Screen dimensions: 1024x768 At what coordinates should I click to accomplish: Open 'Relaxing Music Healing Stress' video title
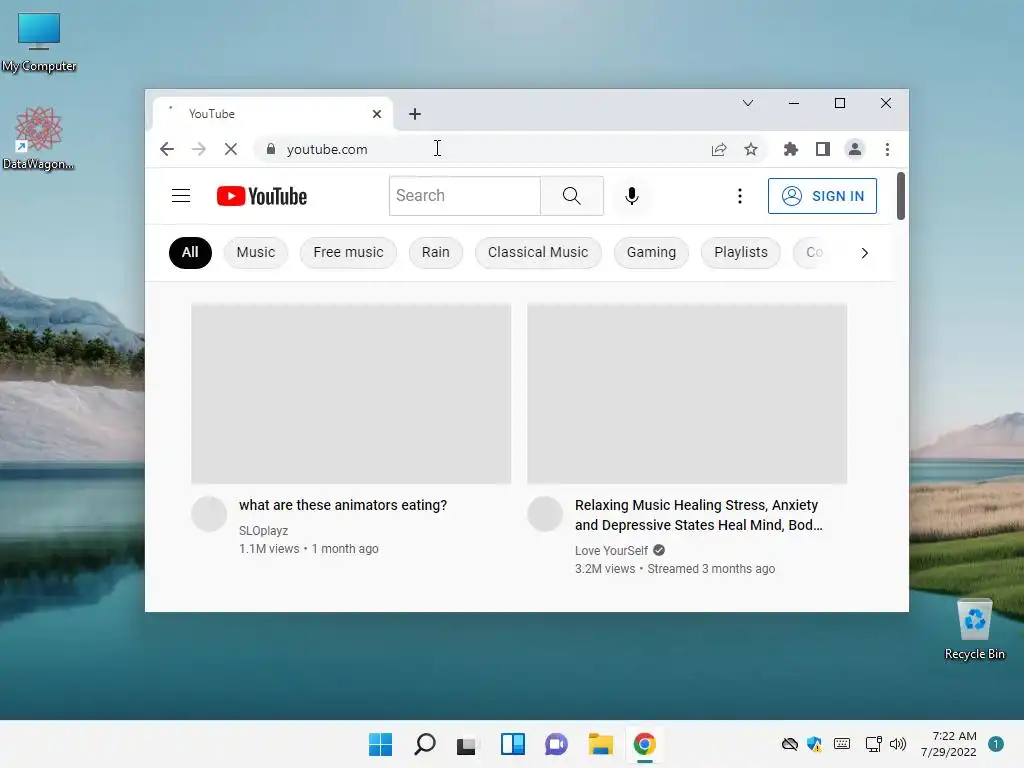(698, 515)
